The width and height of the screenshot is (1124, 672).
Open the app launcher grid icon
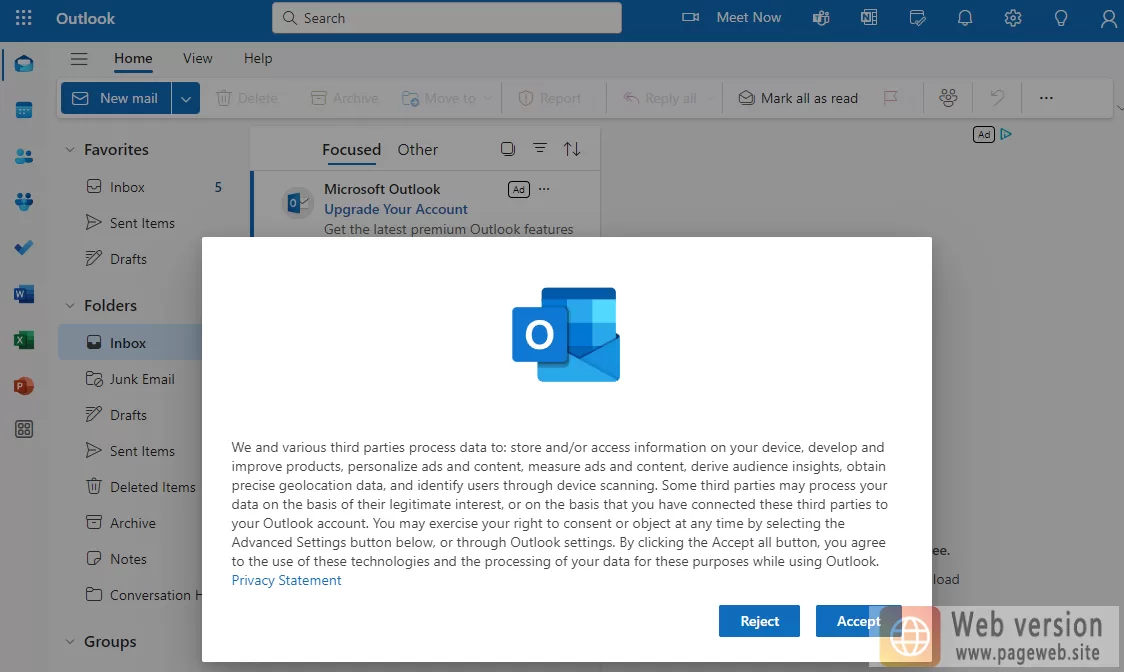24,18
